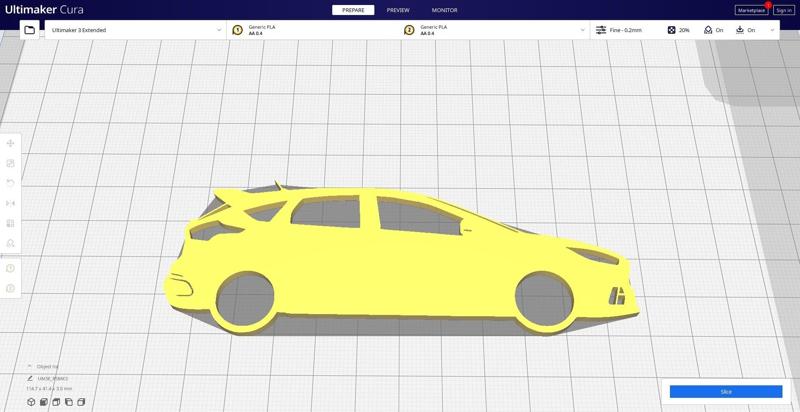Switch to the PREPARE stage tab
The height and width of the screenshot is (412, 800).
click(353, 10)
